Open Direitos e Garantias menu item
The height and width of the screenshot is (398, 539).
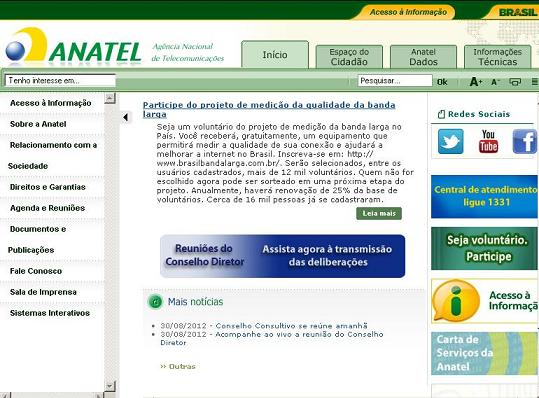click(x=47, y=187)
